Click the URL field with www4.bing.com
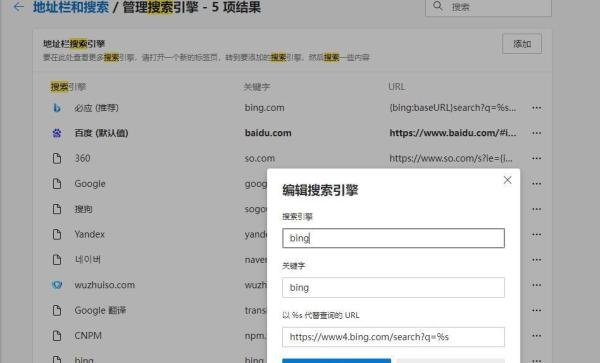Viewport: 600px width, 363px height. click(393, 337)
